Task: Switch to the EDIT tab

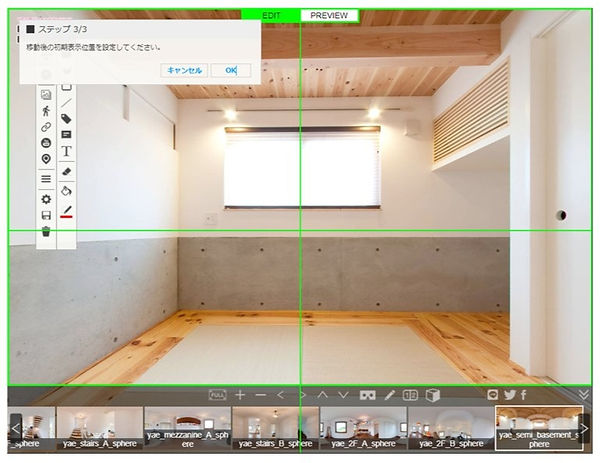Action: 271,16
